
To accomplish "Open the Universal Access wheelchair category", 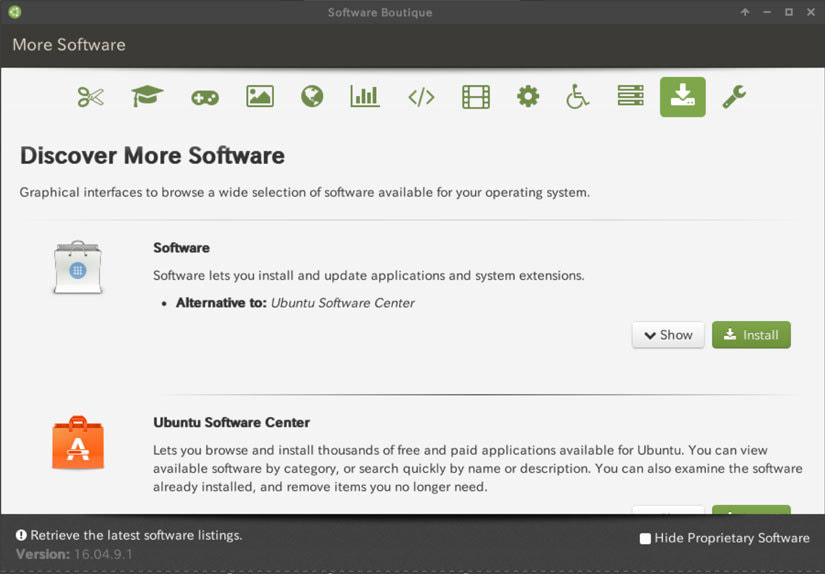I will 578,97.
